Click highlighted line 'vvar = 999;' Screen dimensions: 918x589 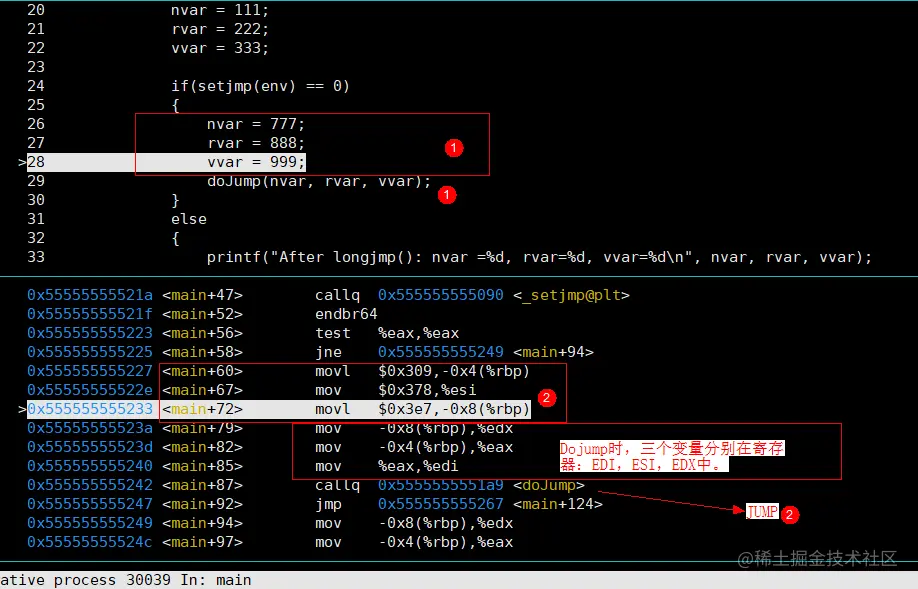[x=256, y=162]
